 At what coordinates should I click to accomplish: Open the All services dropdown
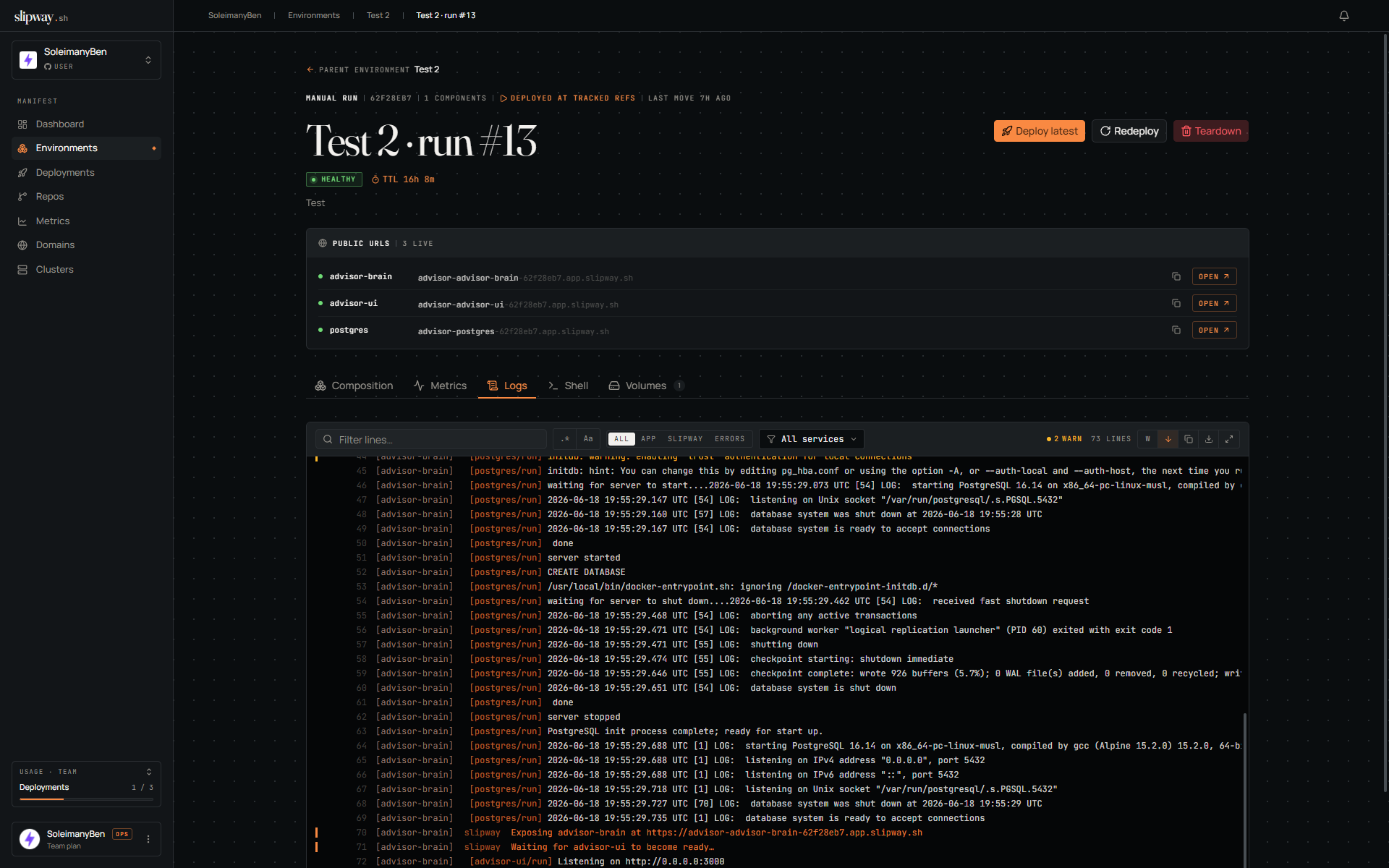[812, 439]
